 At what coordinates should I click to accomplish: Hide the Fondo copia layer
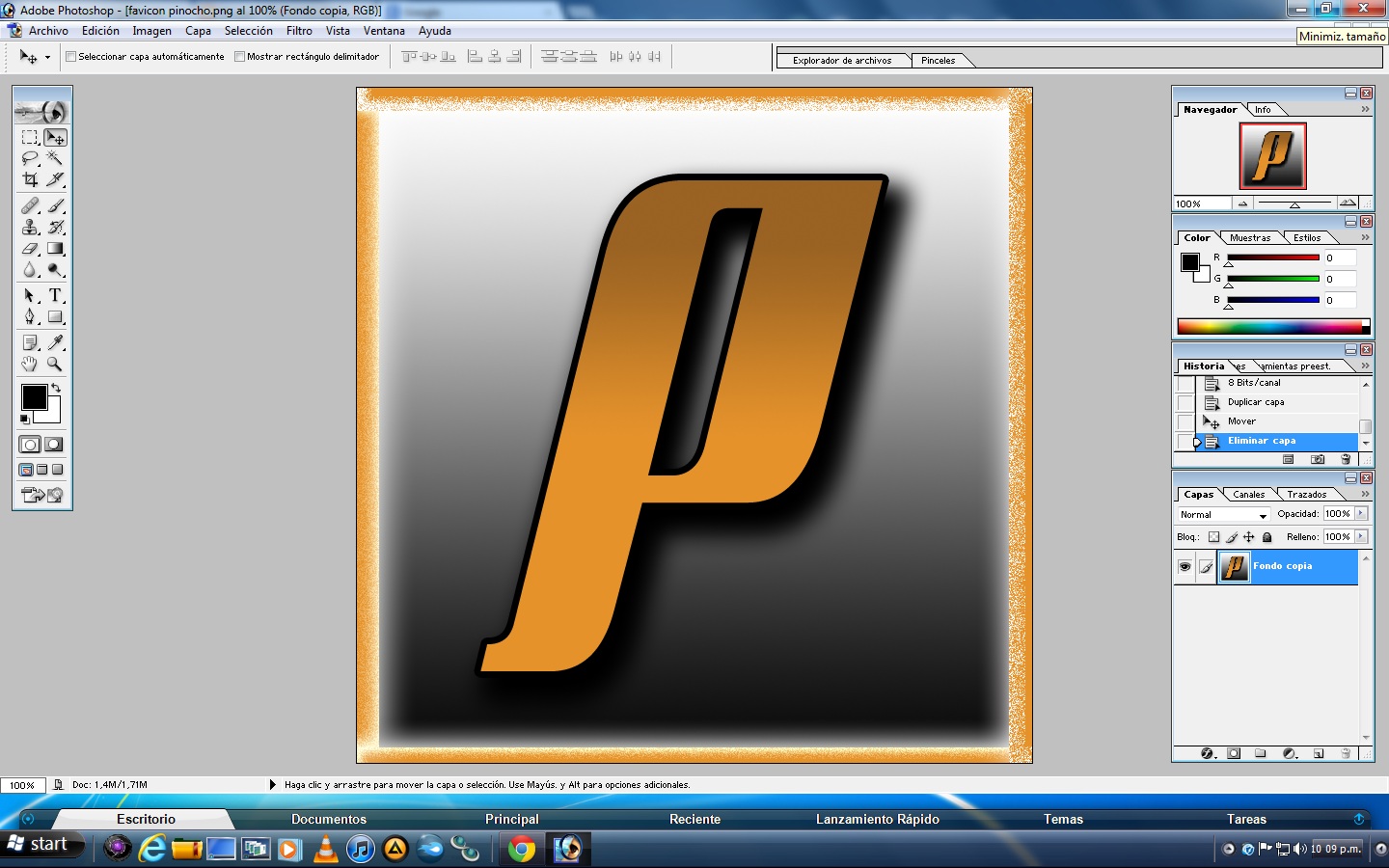point(1185,566)
